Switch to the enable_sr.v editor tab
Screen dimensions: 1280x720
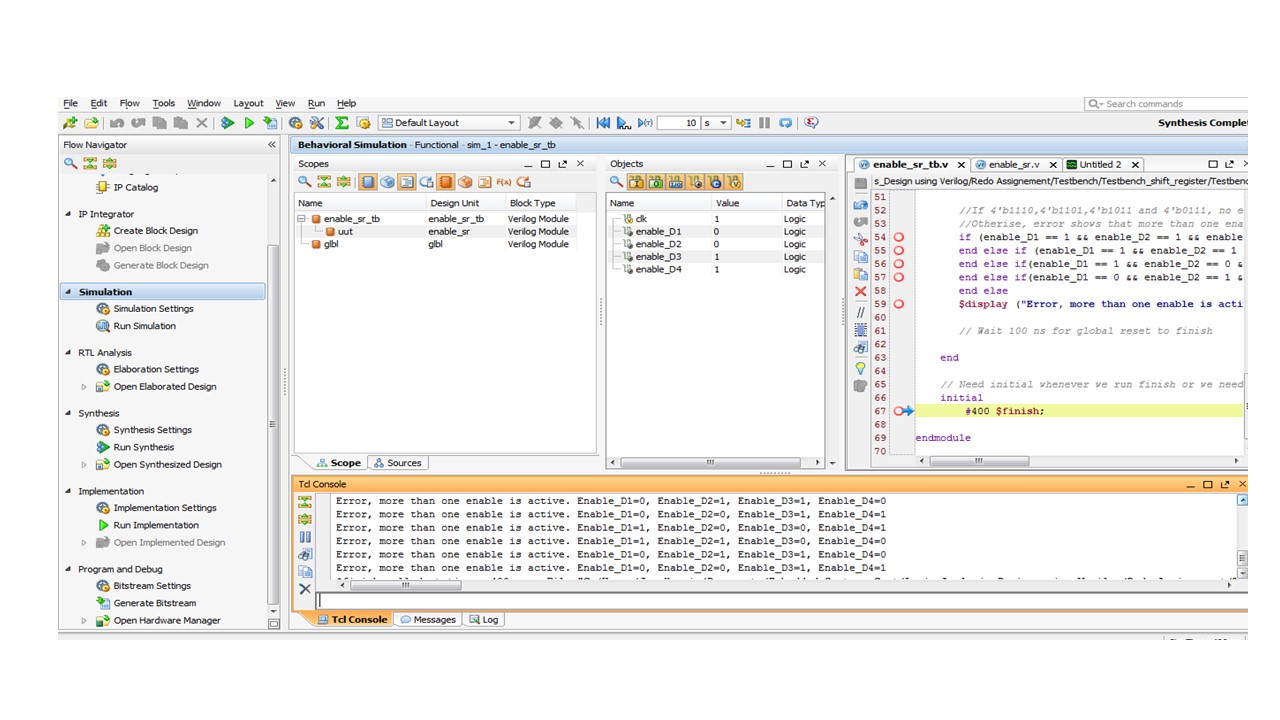tap(1008, 164)
